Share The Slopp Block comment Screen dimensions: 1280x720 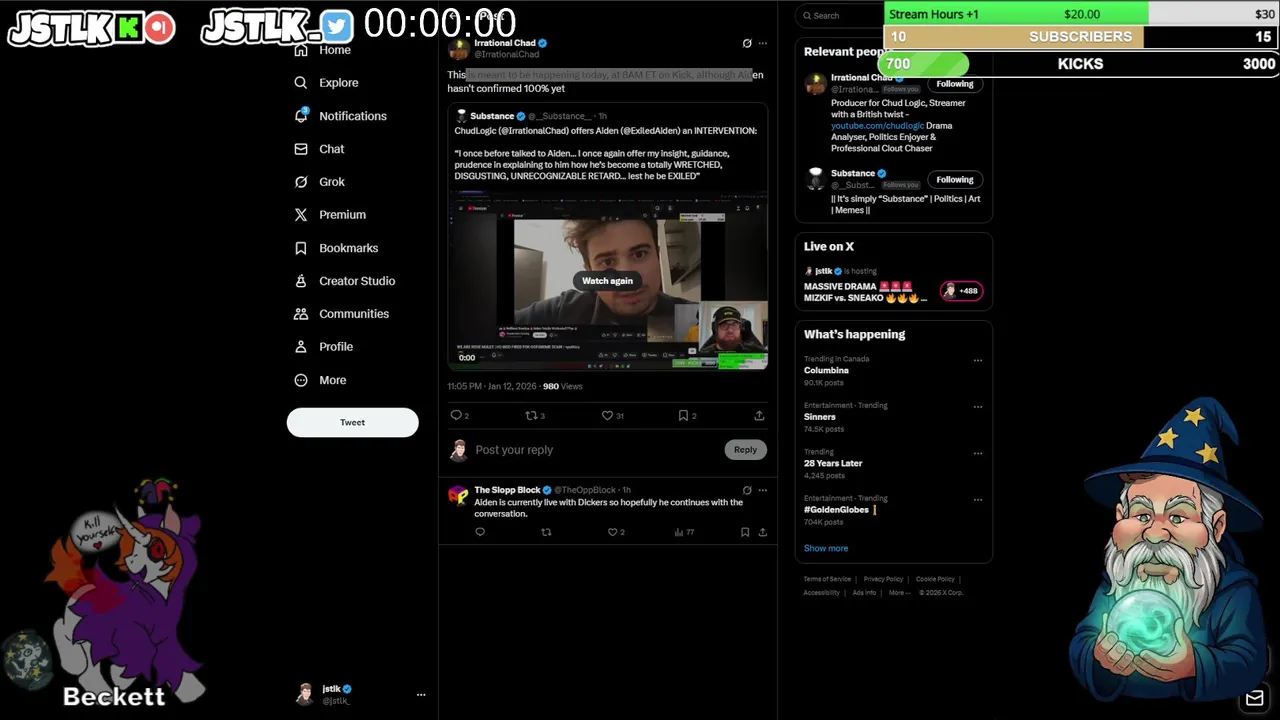763,532
